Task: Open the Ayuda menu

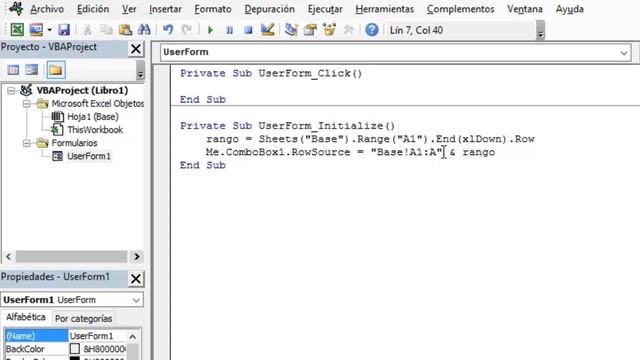Action: coord(569,9)
